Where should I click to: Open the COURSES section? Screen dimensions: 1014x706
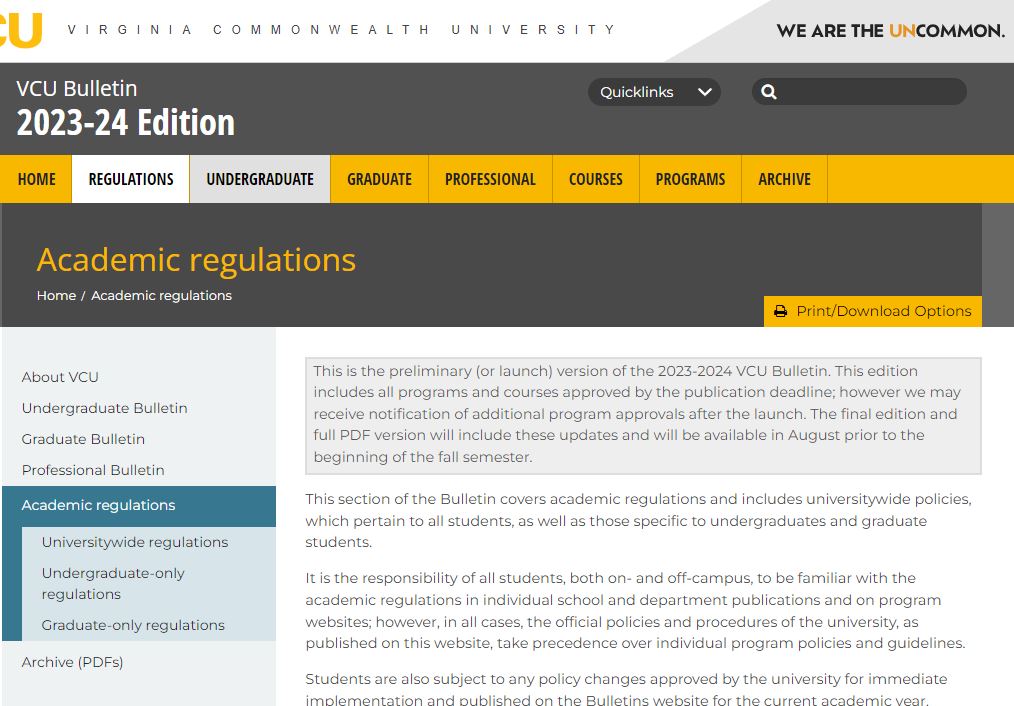595,179
